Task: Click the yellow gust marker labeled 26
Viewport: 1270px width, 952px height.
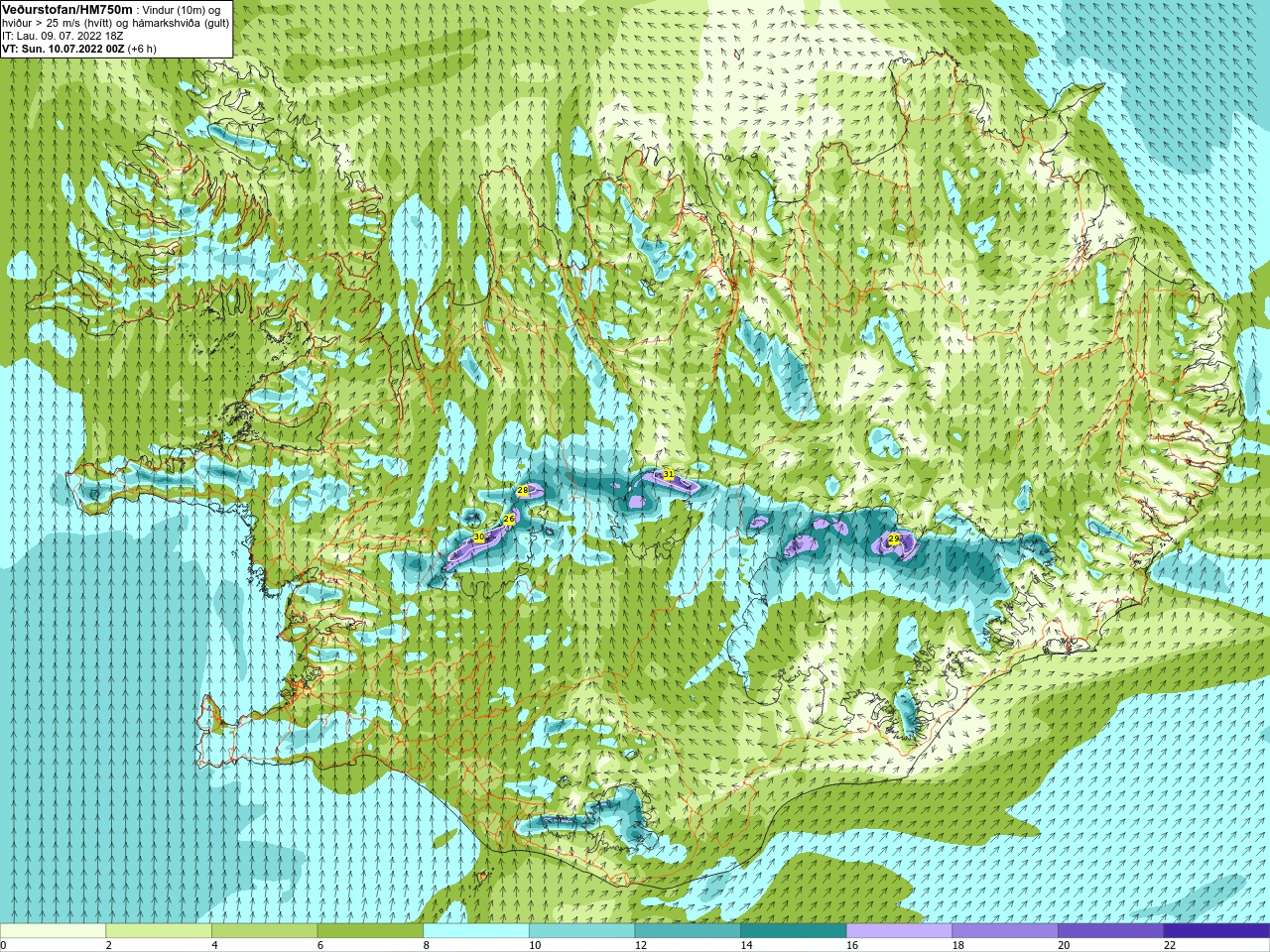Action: click(x=509, y=520)
